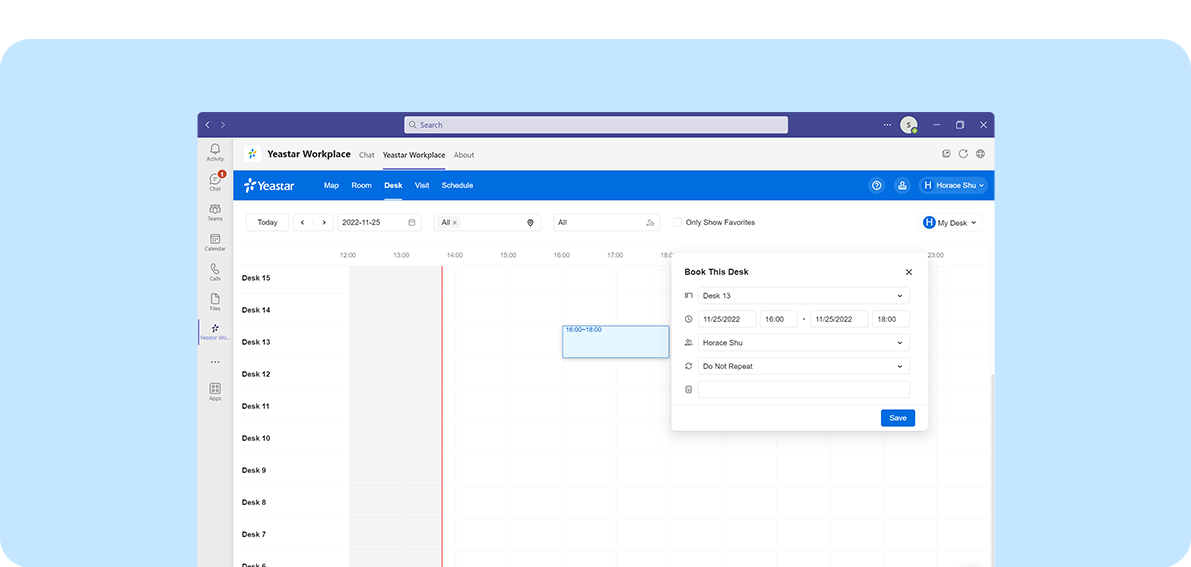Toggle Only Show Favorites checkbox
This screenshot has width=1191, height=567.
click(x=678, y=223)
